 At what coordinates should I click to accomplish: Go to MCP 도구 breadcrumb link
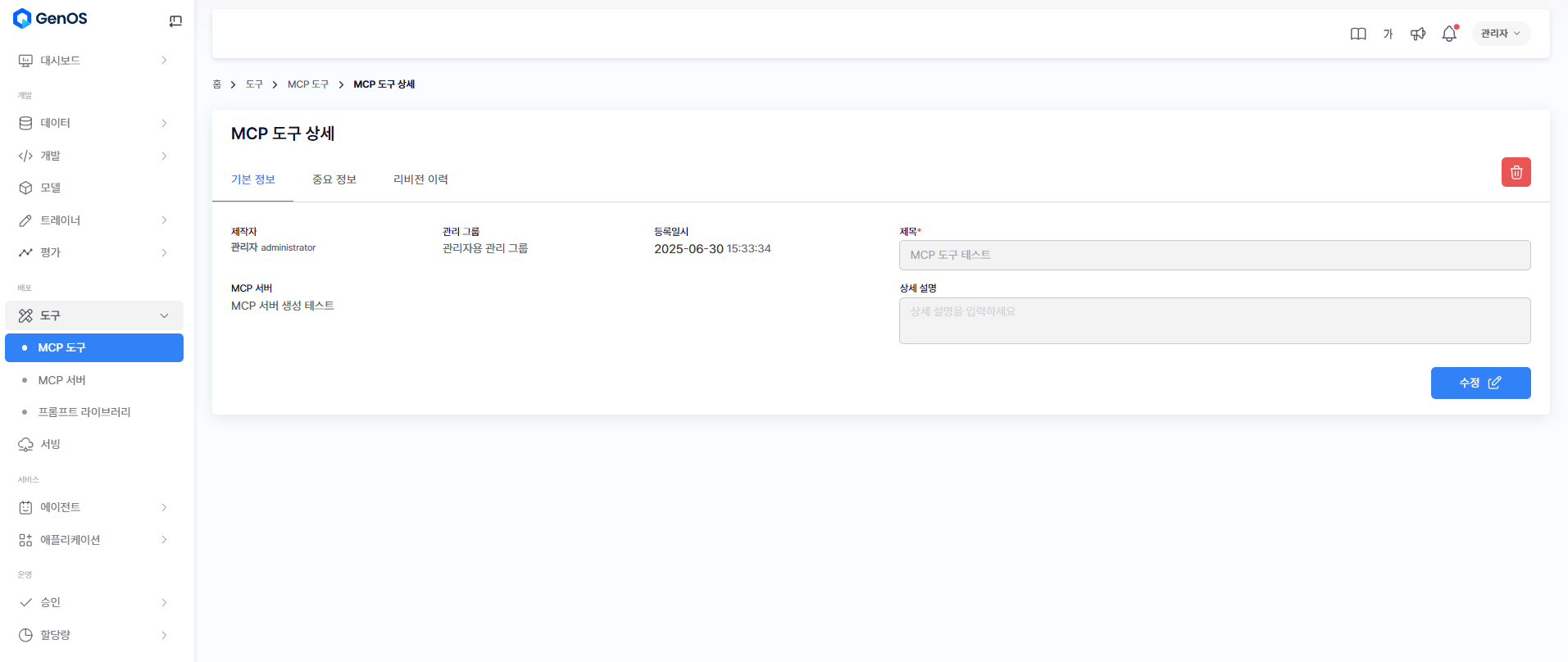pos(308,84)
